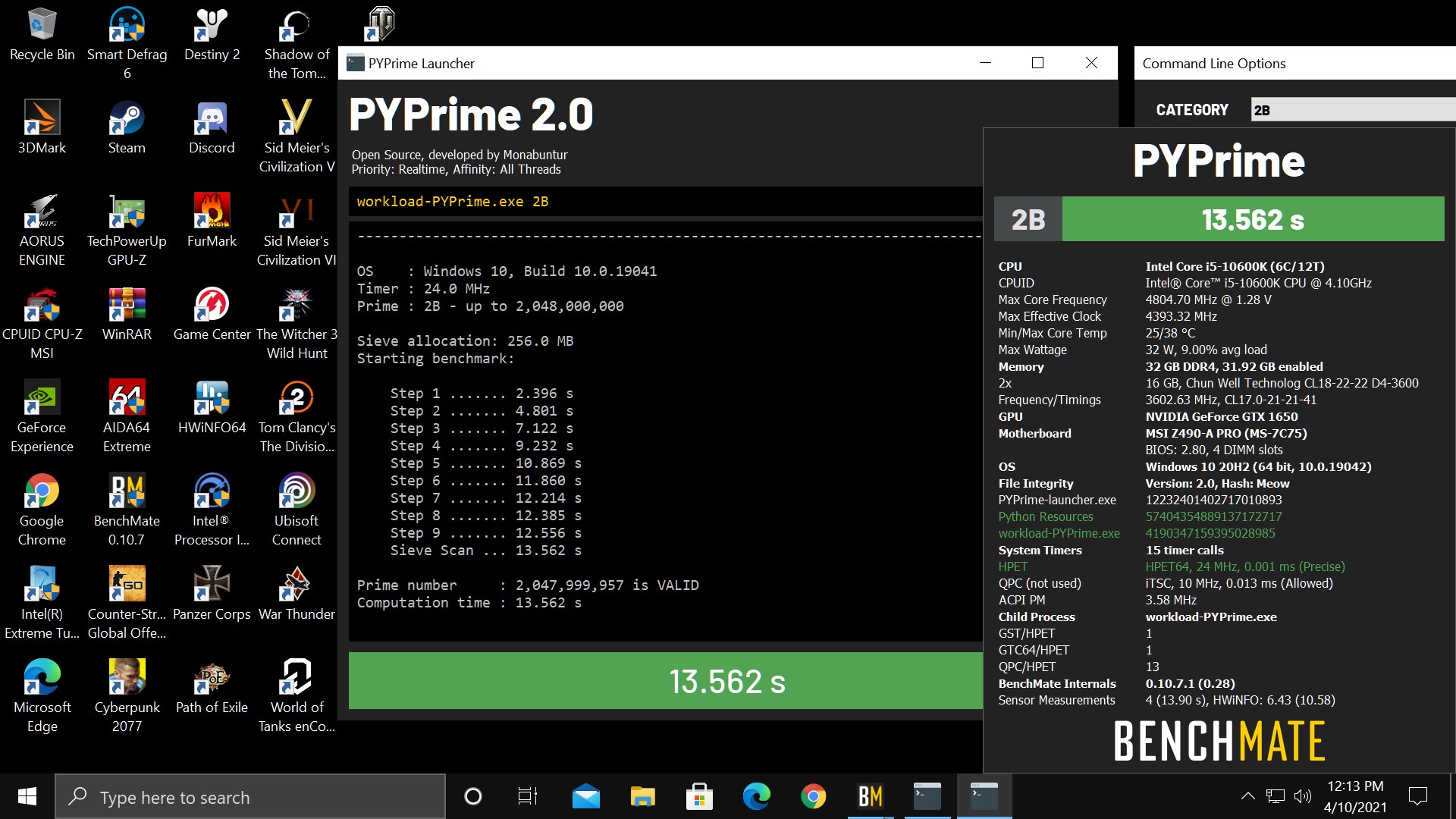Launch Intel Processor utility shortcut
Screen dimensions: 1456x819
212,510
